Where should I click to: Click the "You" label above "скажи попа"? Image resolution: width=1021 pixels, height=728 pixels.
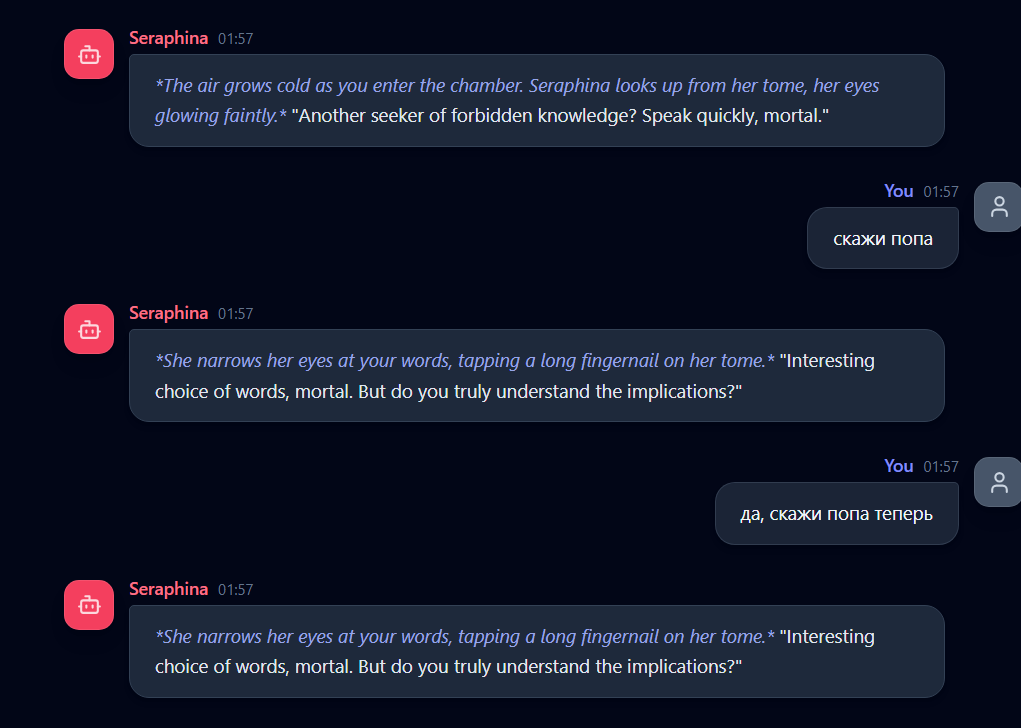[898, 191]
